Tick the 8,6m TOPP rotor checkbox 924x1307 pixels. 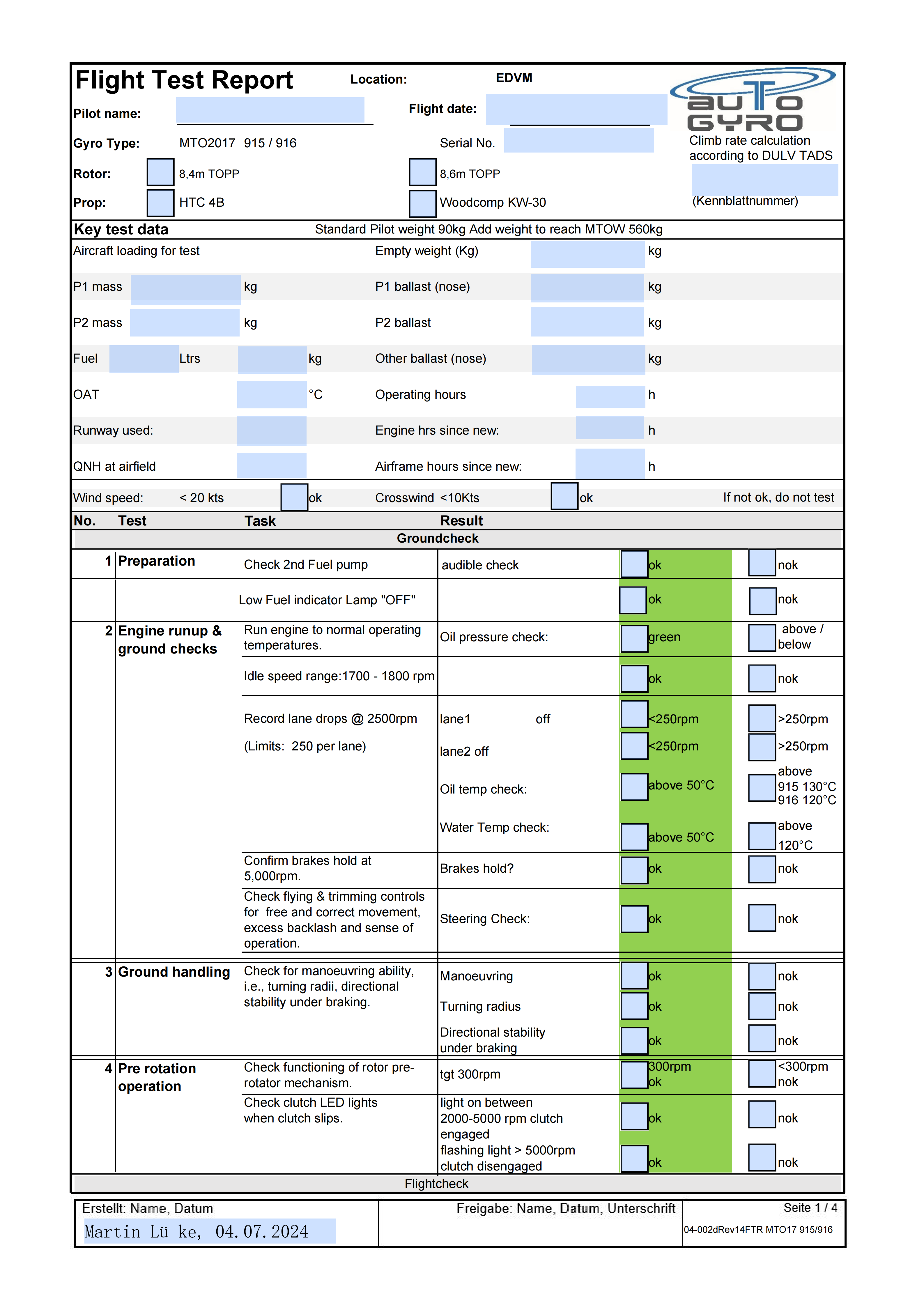click(422, 173)
